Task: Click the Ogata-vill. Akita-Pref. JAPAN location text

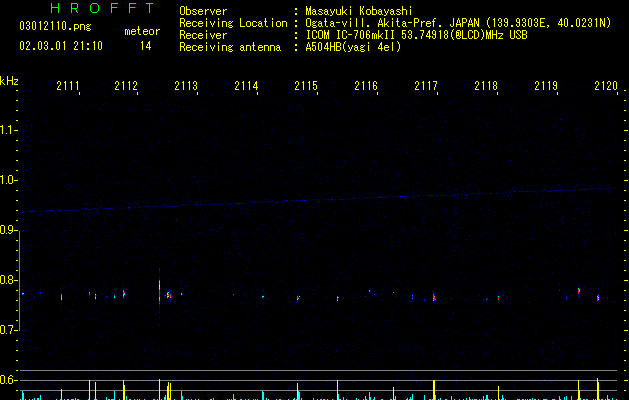Action: pos(458,23)
